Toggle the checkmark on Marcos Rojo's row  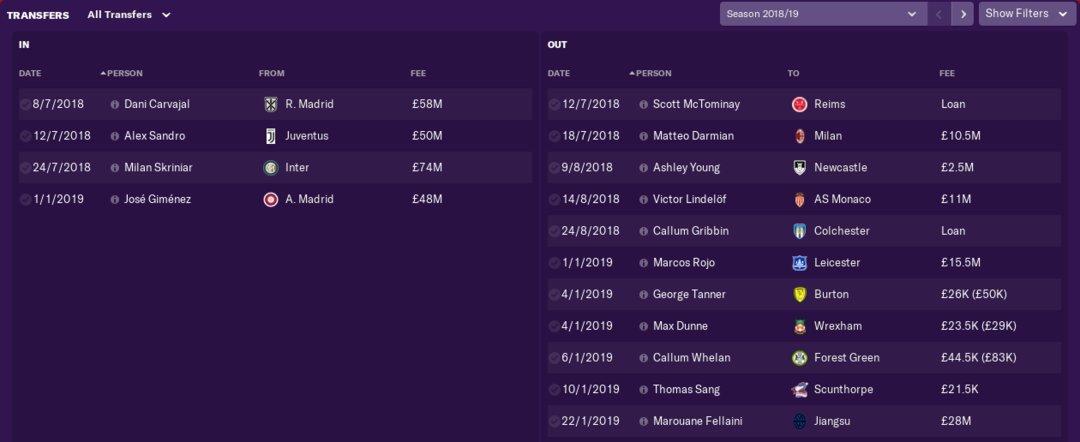554,263
